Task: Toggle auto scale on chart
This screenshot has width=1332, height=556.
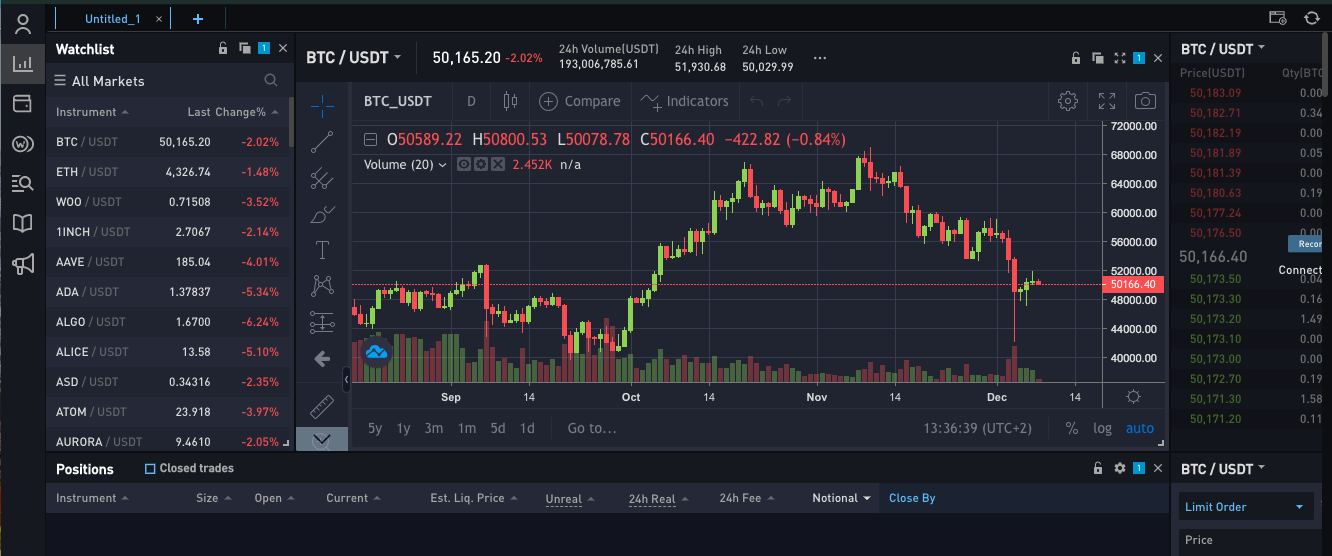Action: [1140, 428]
